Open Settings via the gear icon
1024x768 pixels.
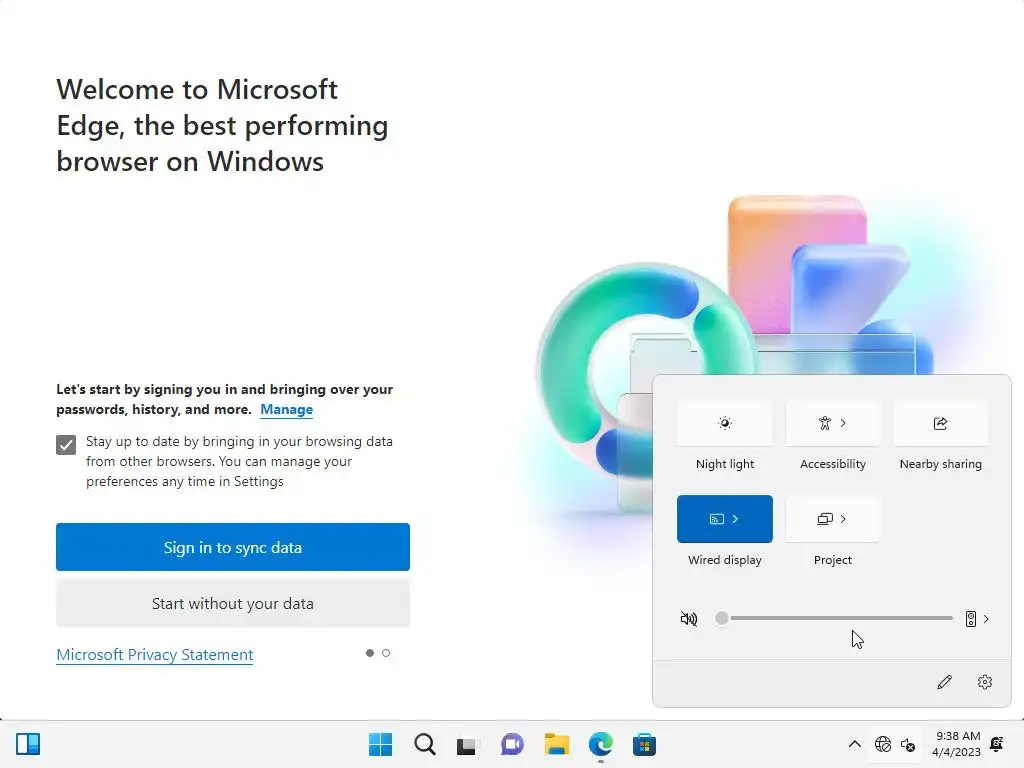(985, 682)
